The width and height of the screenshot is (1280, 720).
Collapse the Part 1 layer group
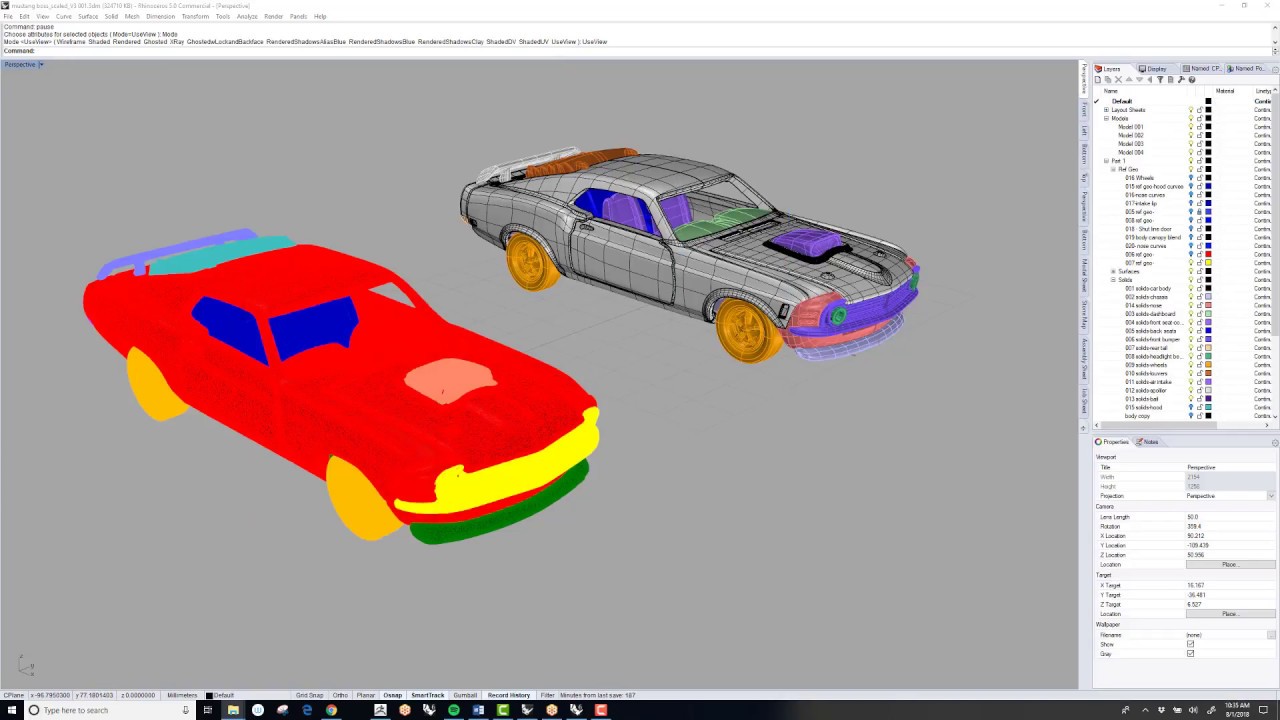pos(1106,161)
